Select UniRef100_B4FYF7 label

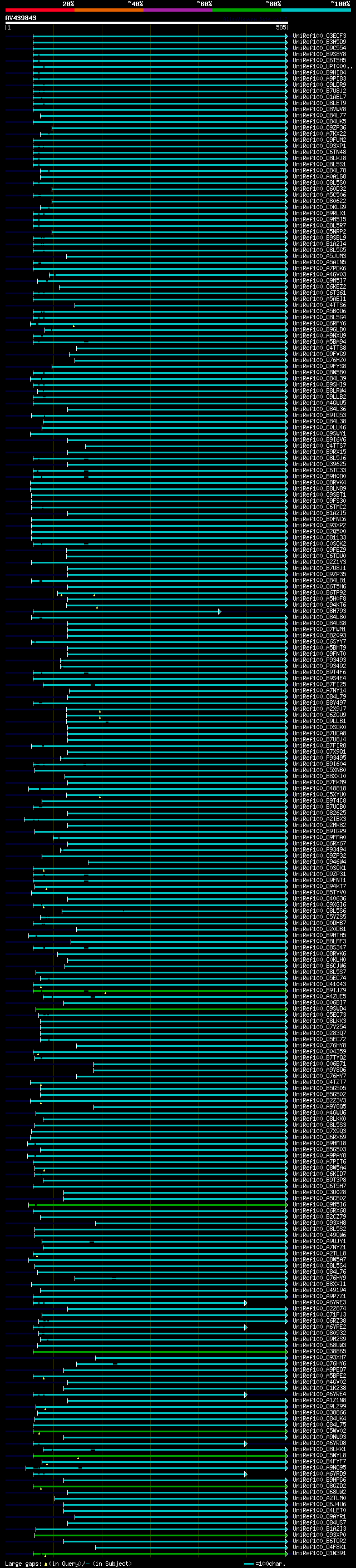[319, 1461]
